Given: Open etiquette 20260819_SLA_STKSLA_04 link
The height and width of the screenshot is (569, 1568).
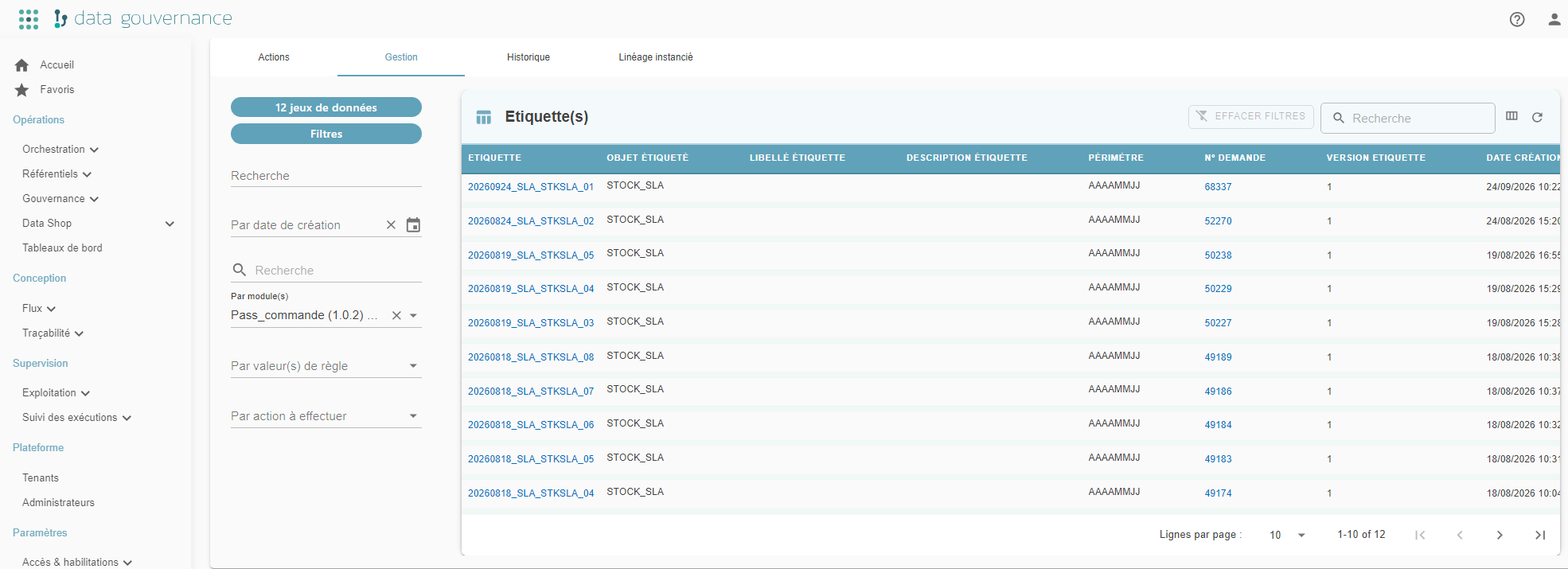Looking at the screenshot, I should click(531, 289).
